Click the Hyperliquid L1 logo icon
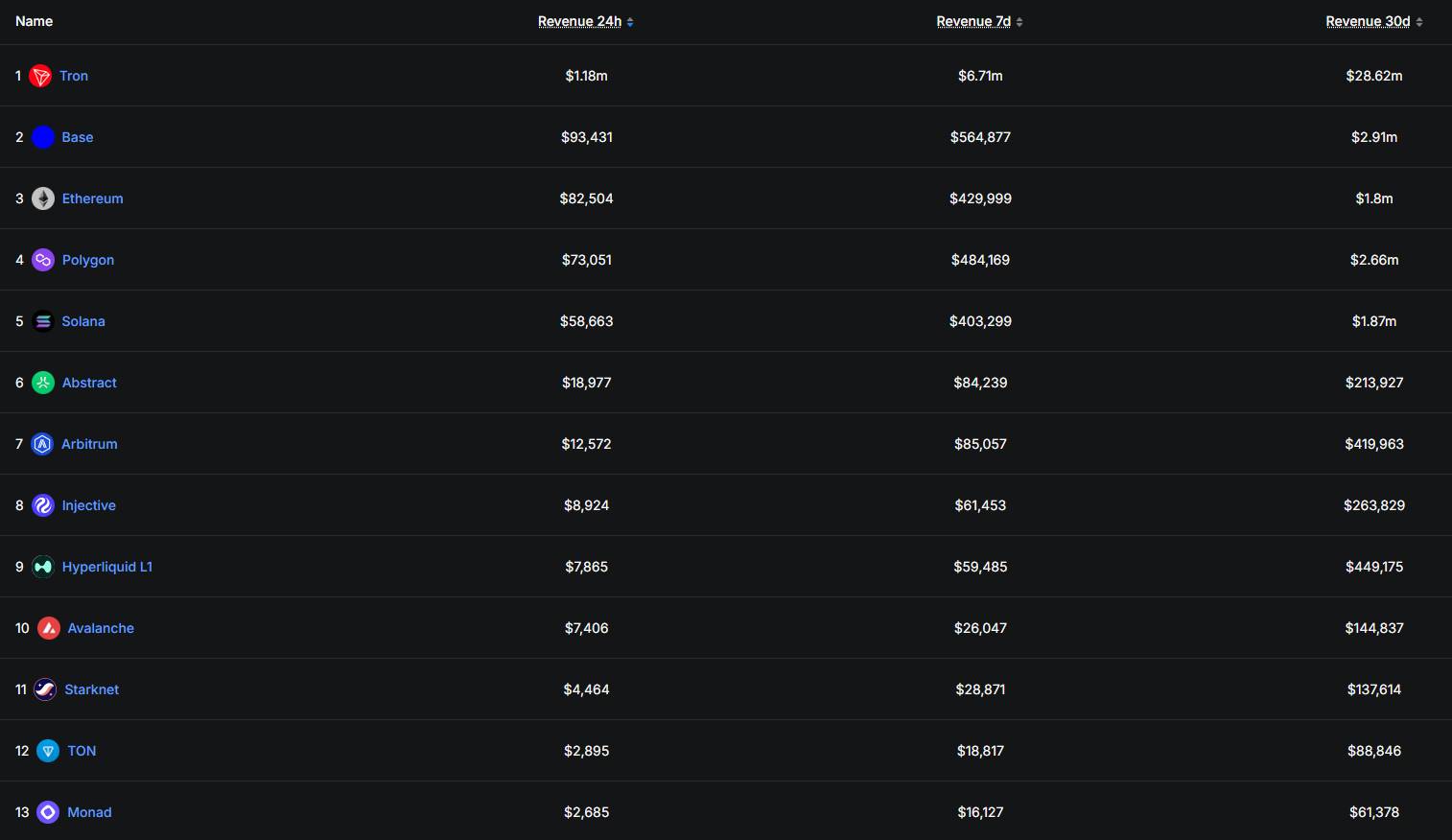 click(x=43, y=567)
